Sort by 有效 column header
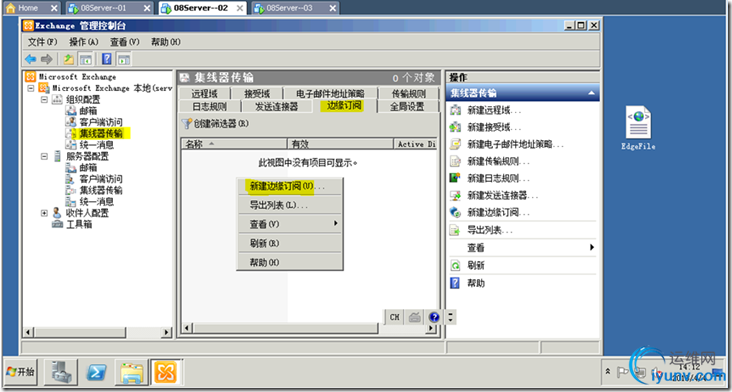The height and width of the screenshot is (392, 732). (x=340, y=144)
